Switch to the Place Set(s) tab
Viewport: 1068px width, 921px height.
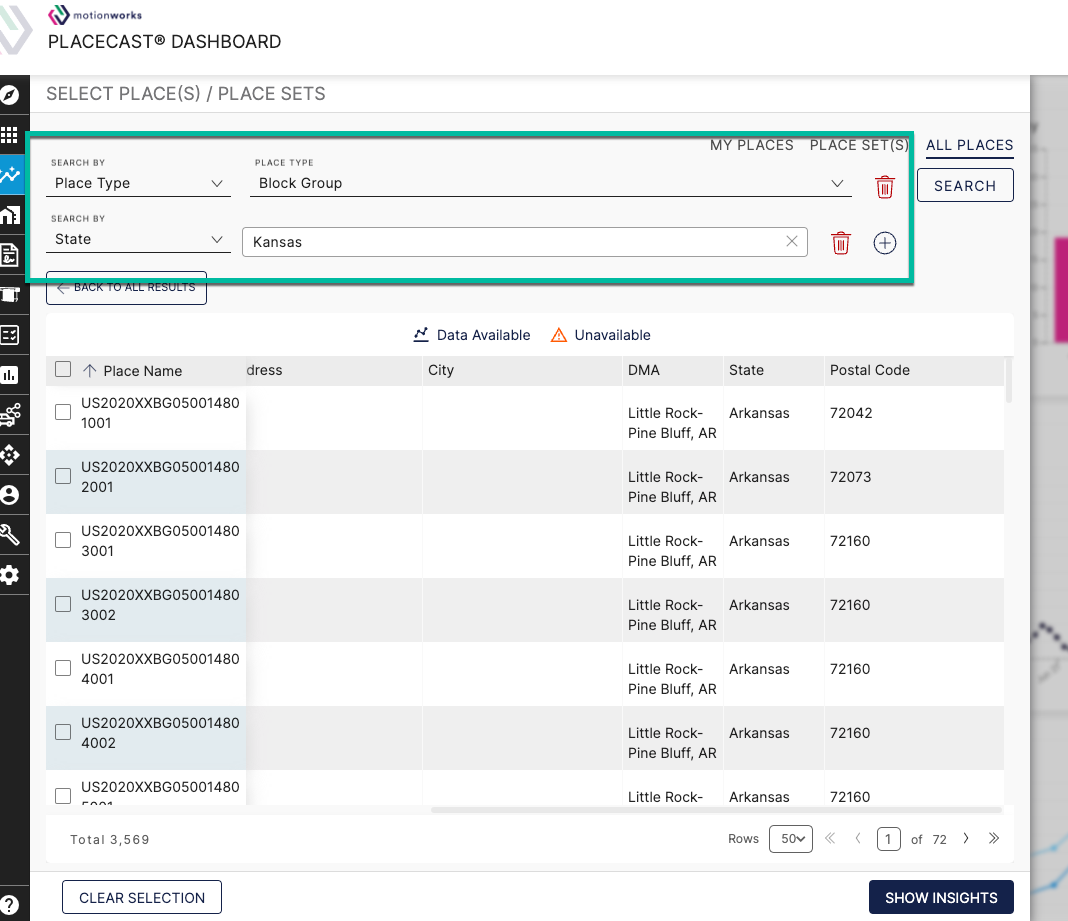[x=859, y=145]
